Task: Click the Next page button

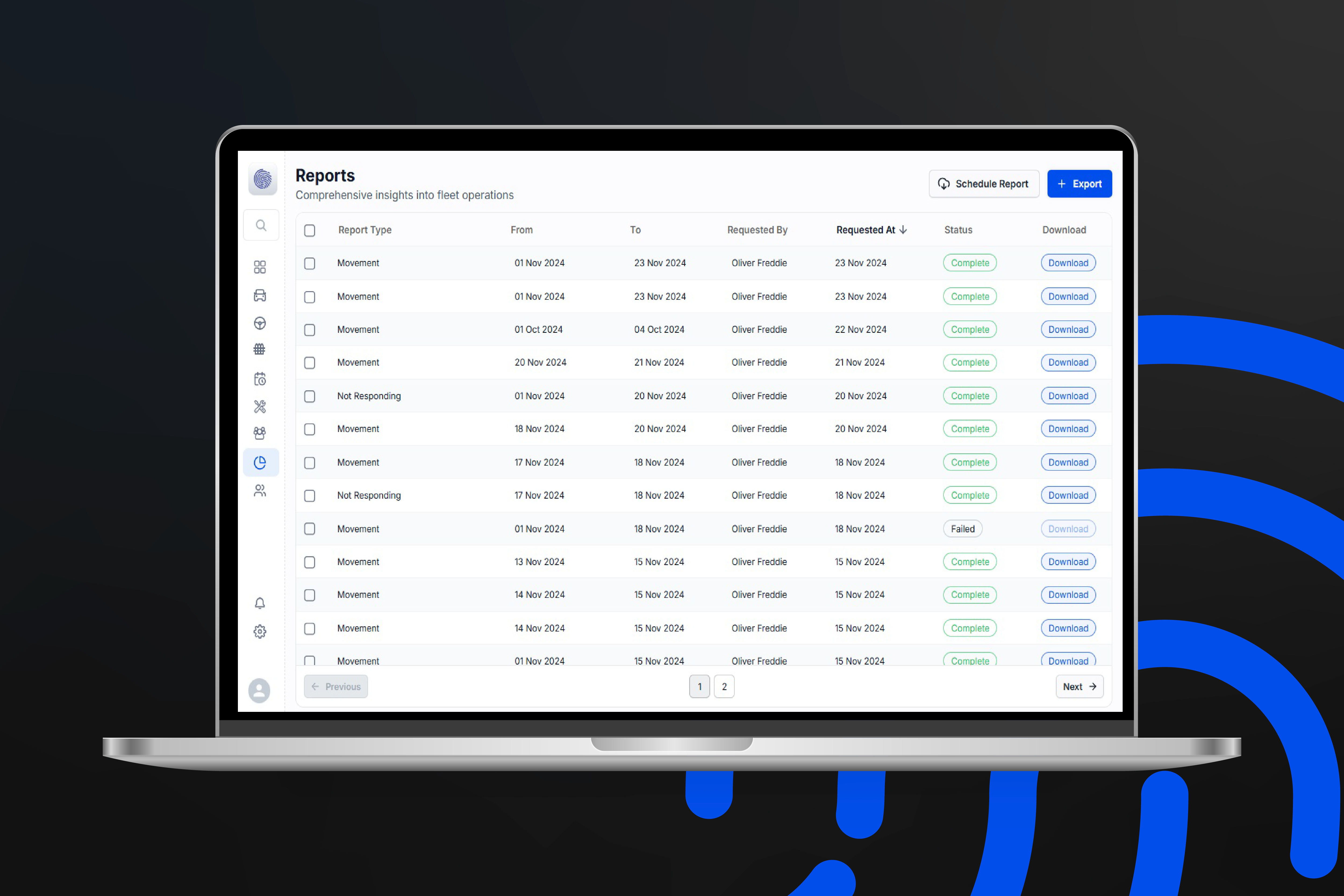Action: pos(1079,687)
